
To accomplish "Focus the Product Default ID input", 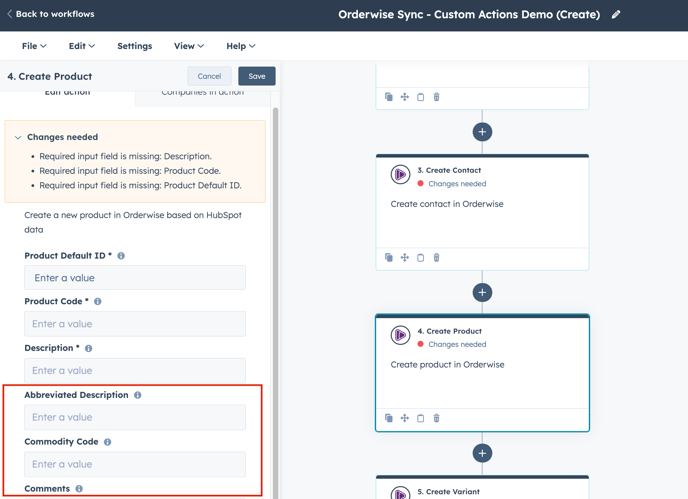I will coord(135,277).
